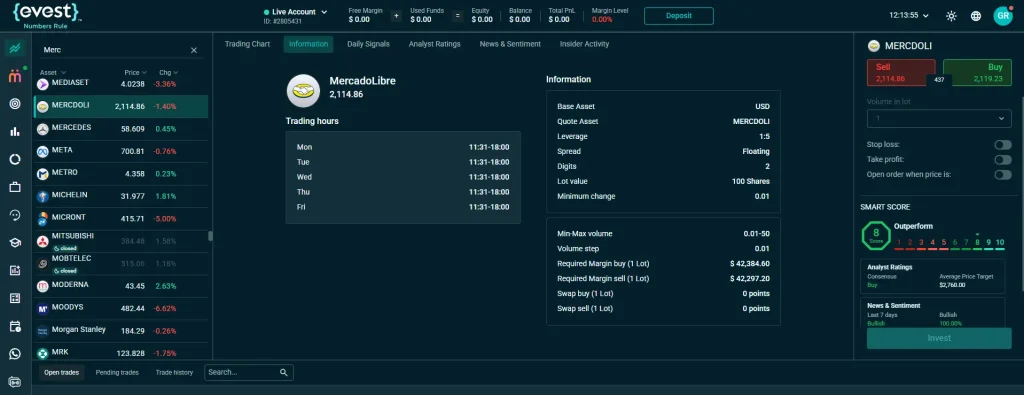Toggle Open order when price is
This screenshot has width=1024, height=395.
[1002, 174]
